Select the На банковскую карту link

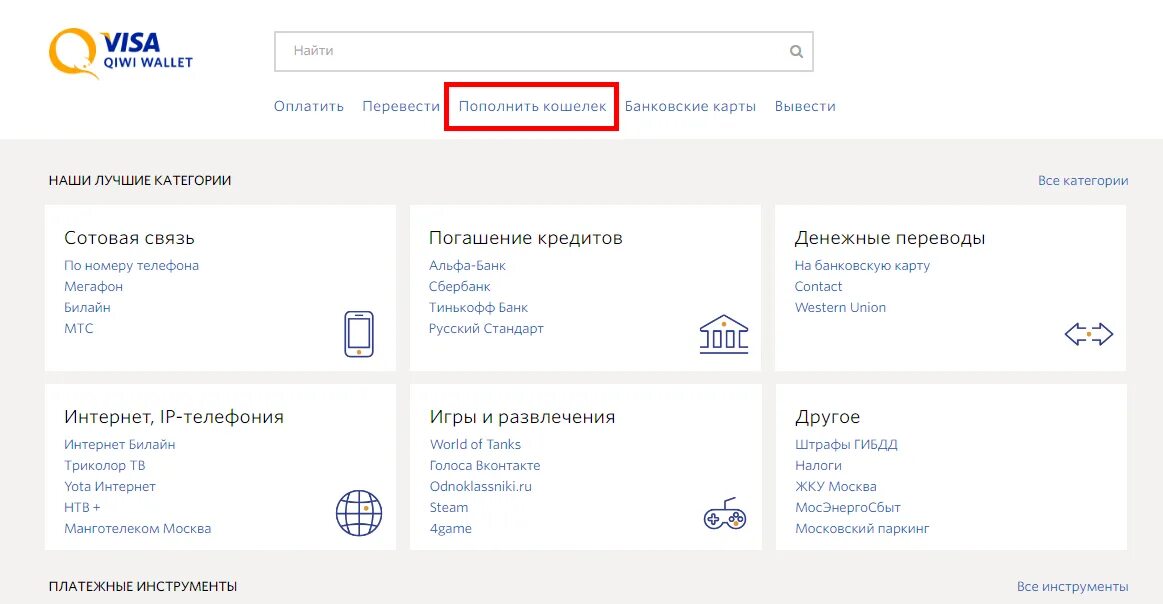862,265
